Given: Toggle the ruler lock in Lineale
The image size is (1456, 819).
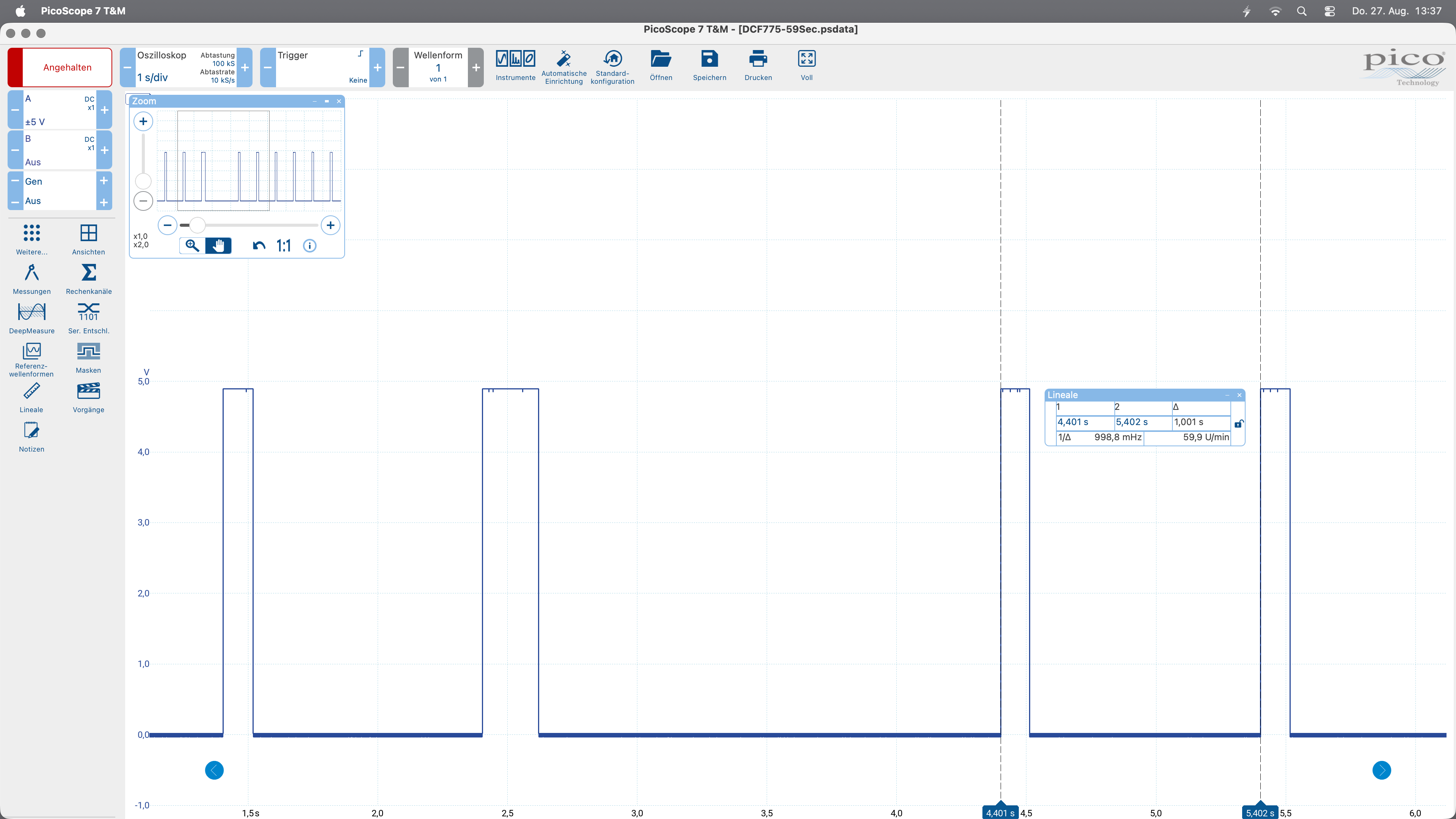Looking at the screenshot, I should (x=1238, y=424).
